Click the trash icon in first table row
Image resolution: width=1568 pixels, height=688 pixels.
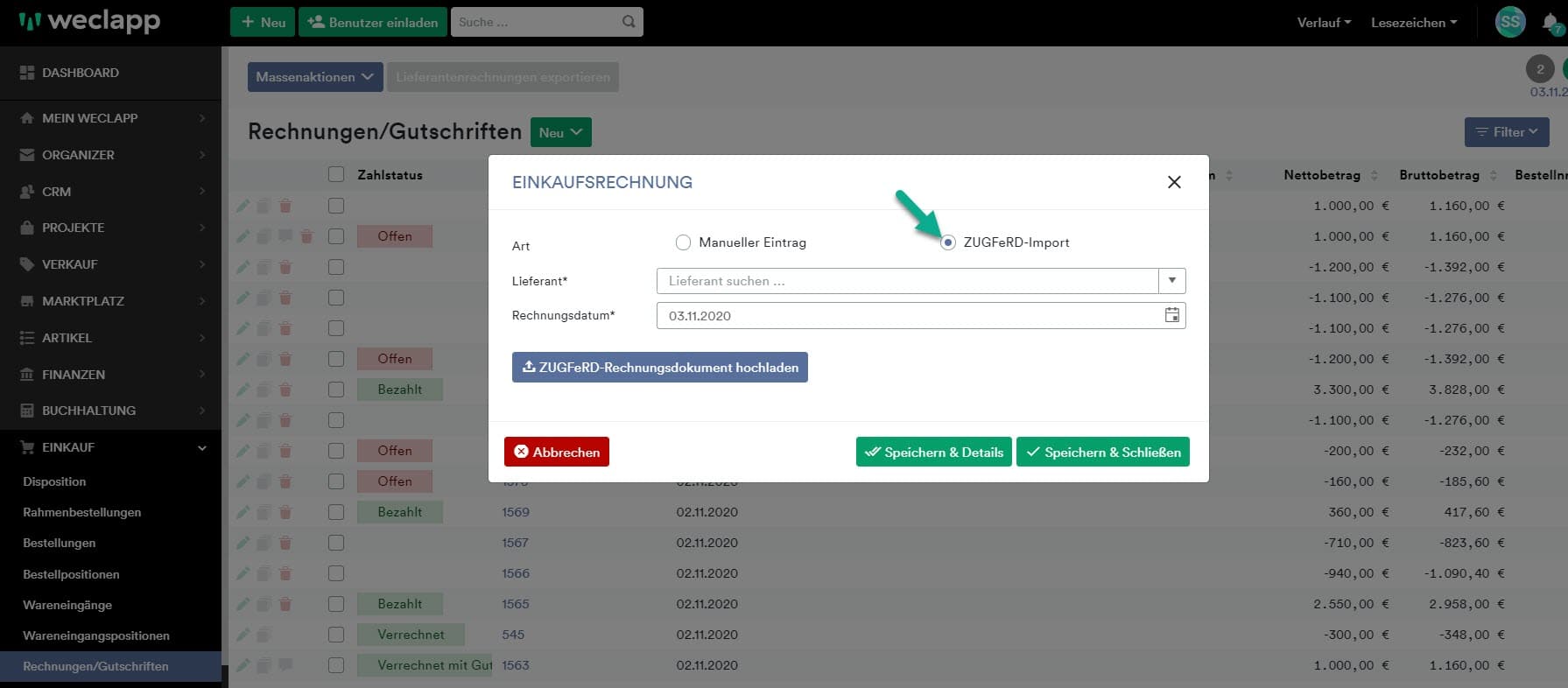(x=285, y=206)
